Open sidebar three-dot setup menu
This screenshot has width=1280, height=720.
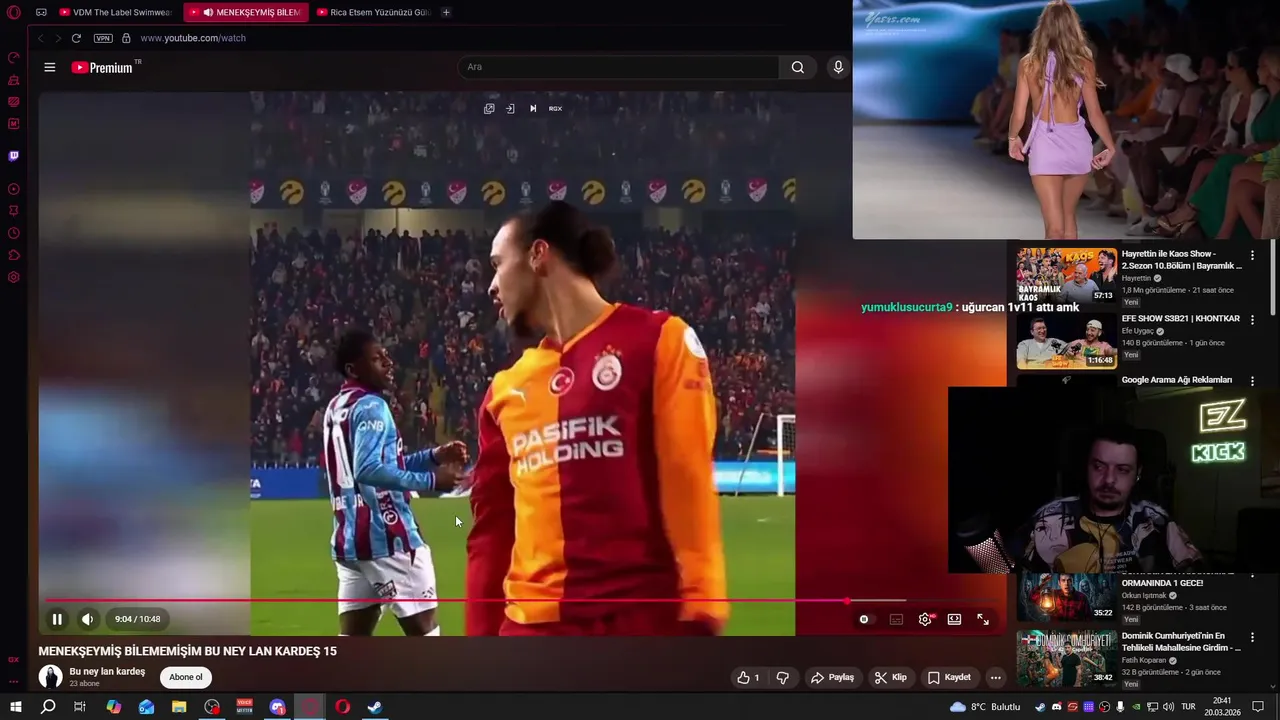(14, 681)
